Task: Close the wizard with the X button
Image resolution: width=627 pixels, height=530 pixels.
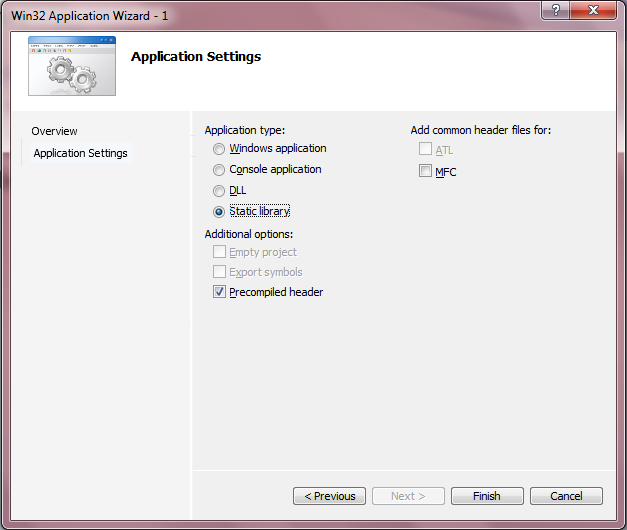Action: (593, 10)
